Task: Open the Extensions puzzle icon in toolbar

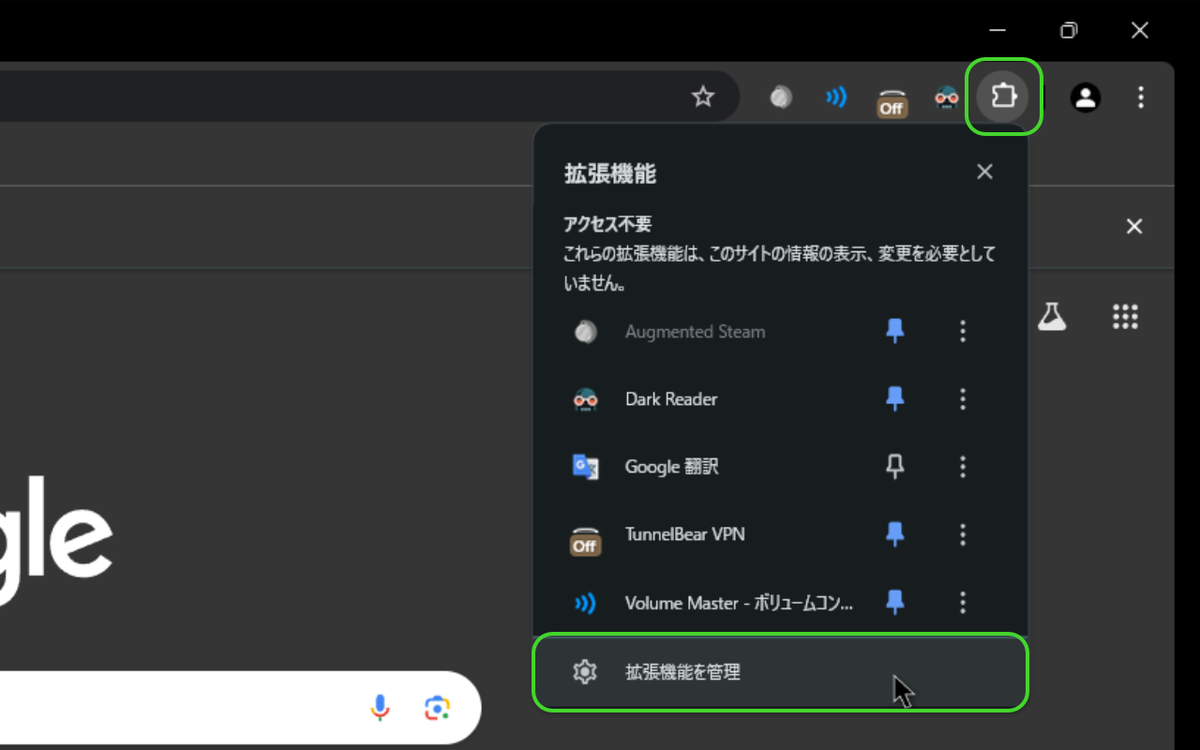Action: pos(1003,97)
